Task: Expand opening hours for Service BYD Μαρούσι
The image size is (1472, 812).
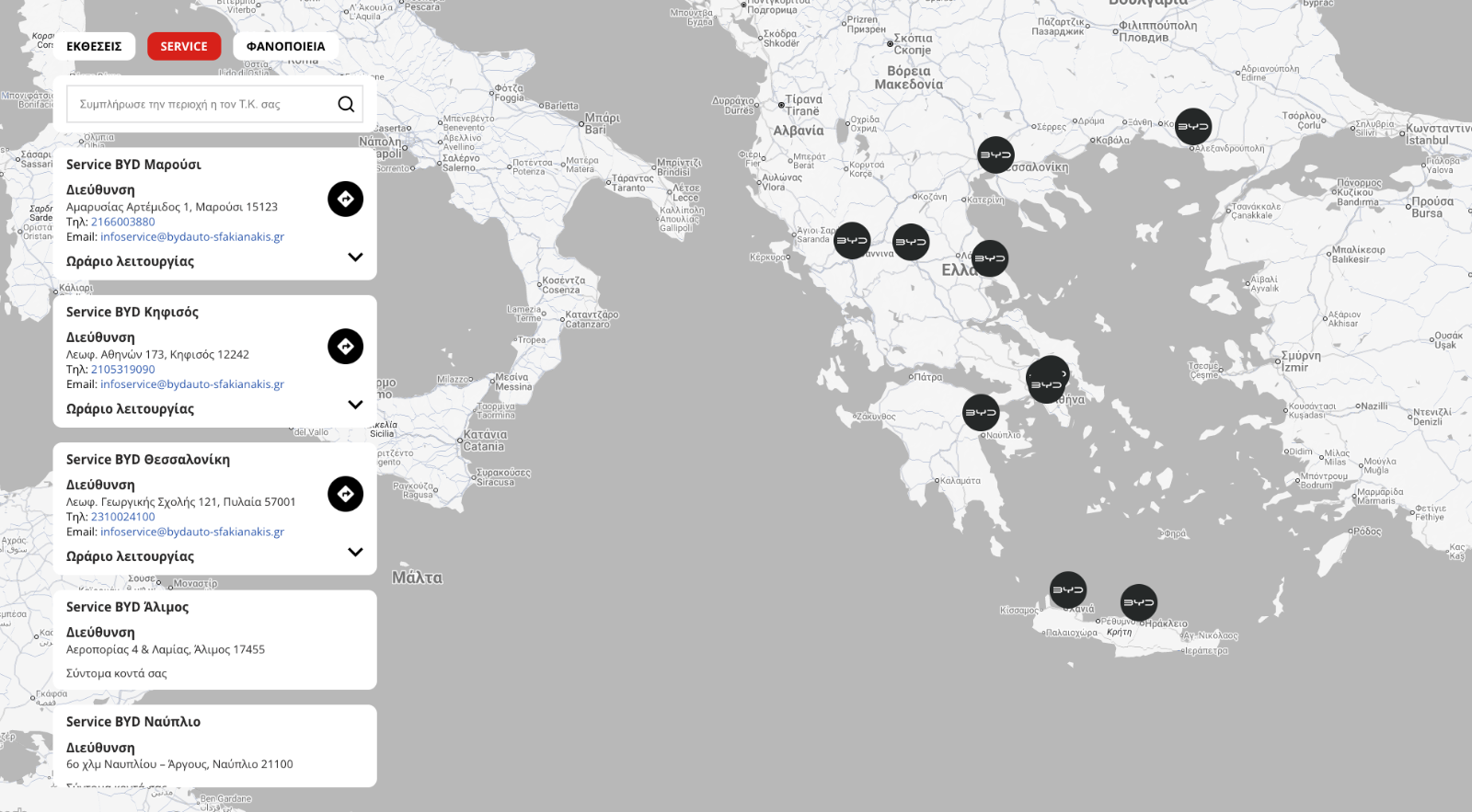Action: click(355, 257)
